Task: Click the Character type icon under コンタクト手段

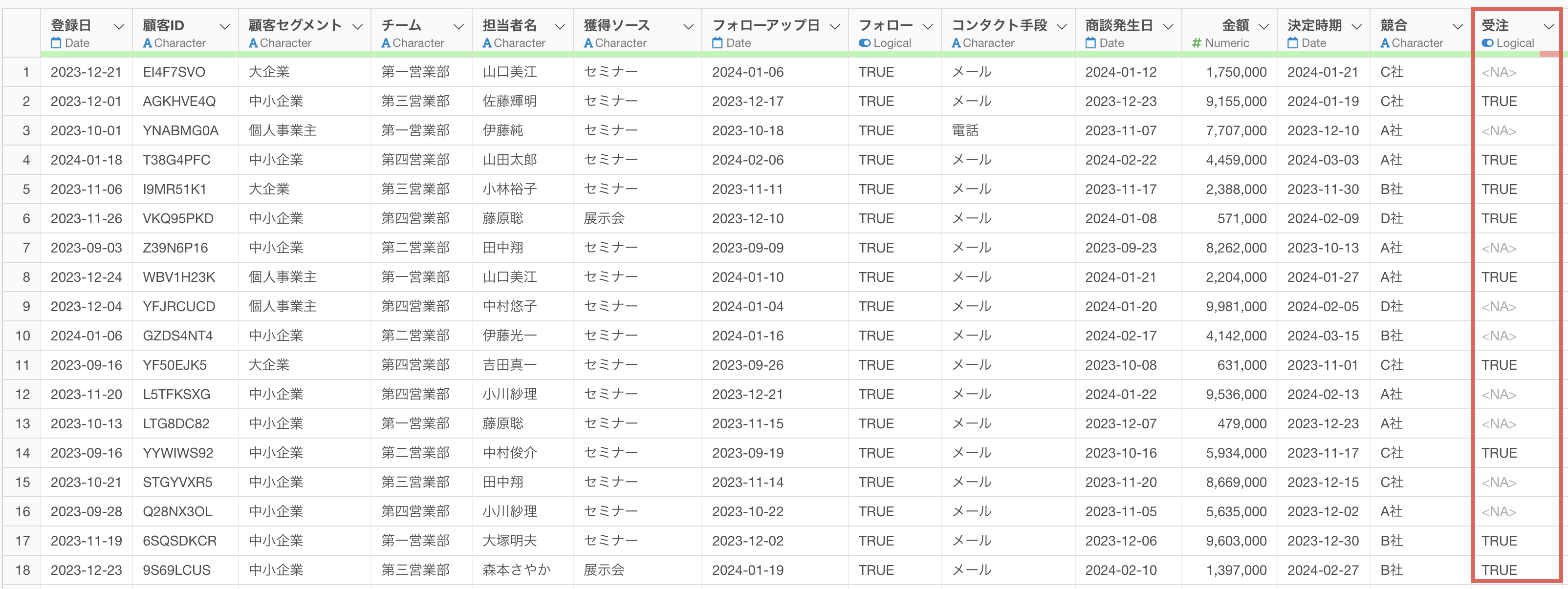Action: point(956,43)
